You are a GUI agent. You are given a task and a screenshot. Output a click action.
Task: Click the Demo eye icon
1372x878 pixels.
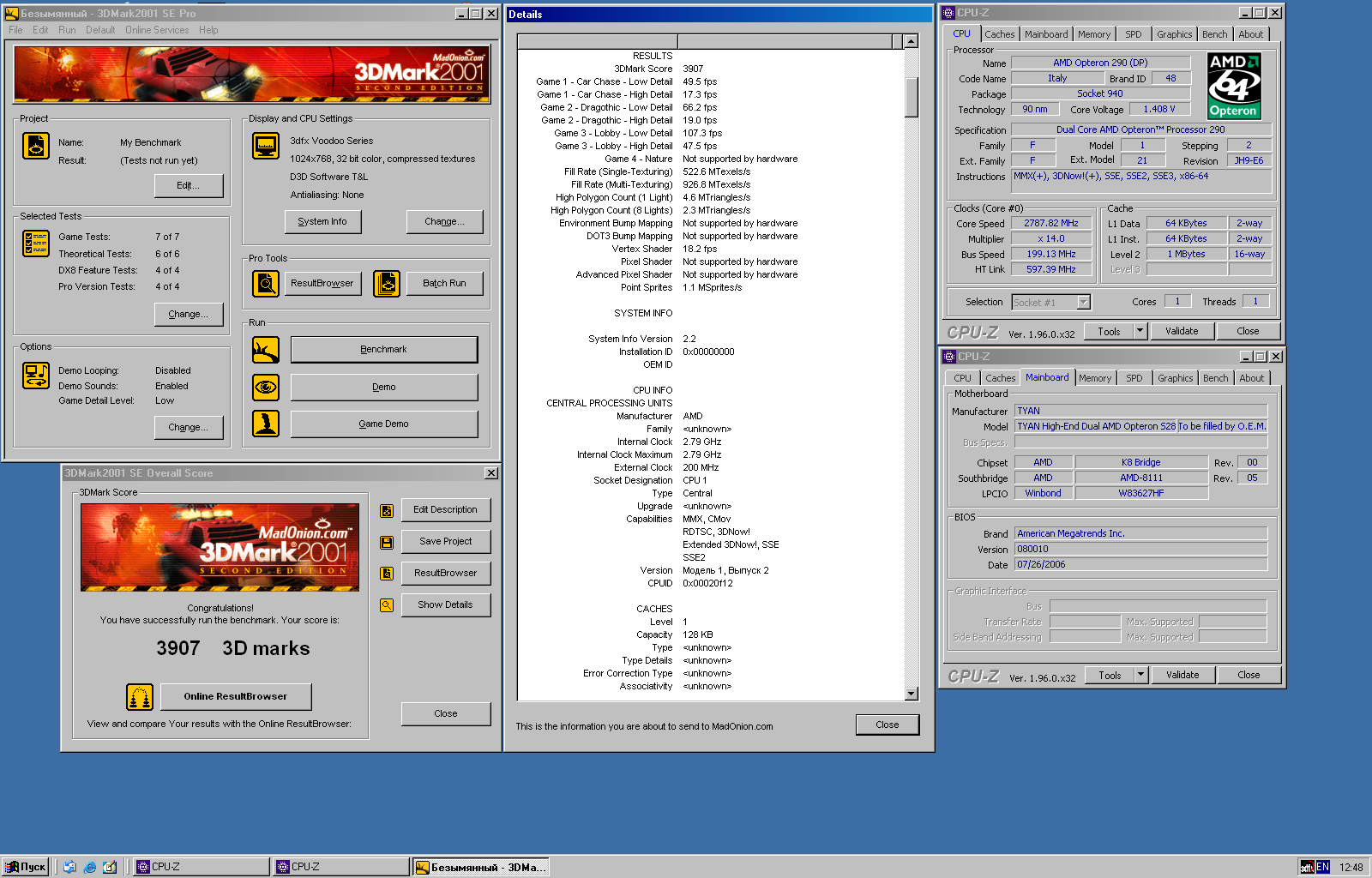click(x=266, y=387)
